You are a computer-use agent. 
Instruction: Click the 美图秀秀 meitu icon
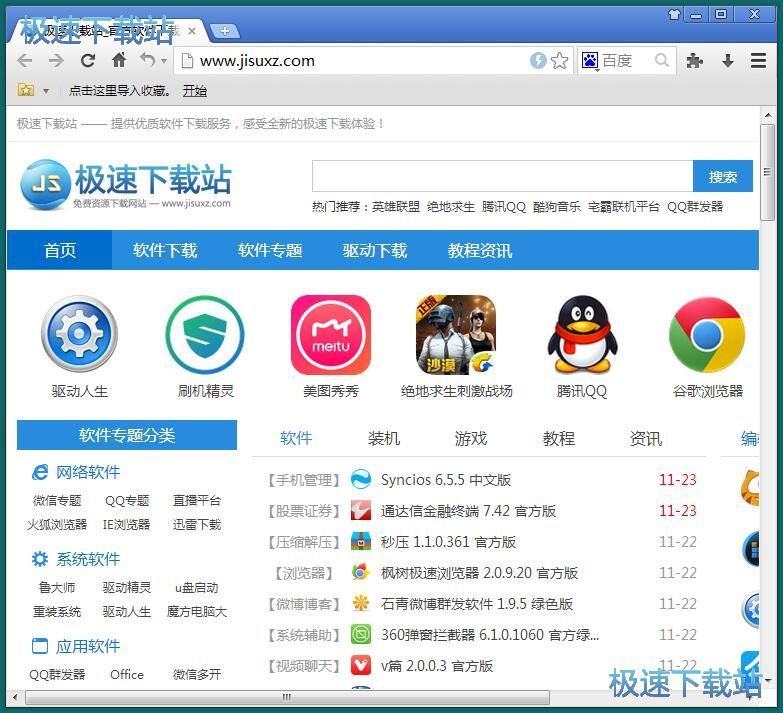(x=331, y=334)
